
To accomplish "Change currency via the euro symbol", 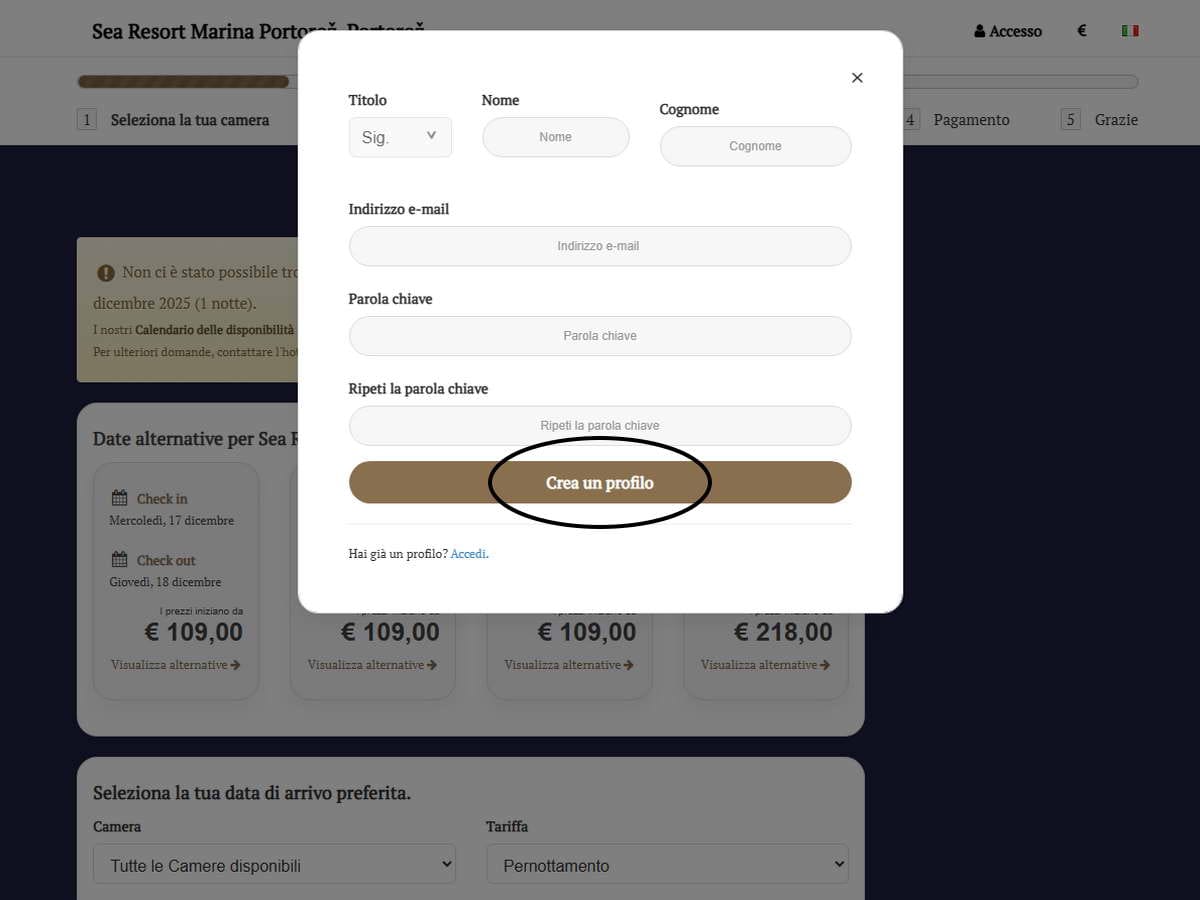I will [1081, 31].
